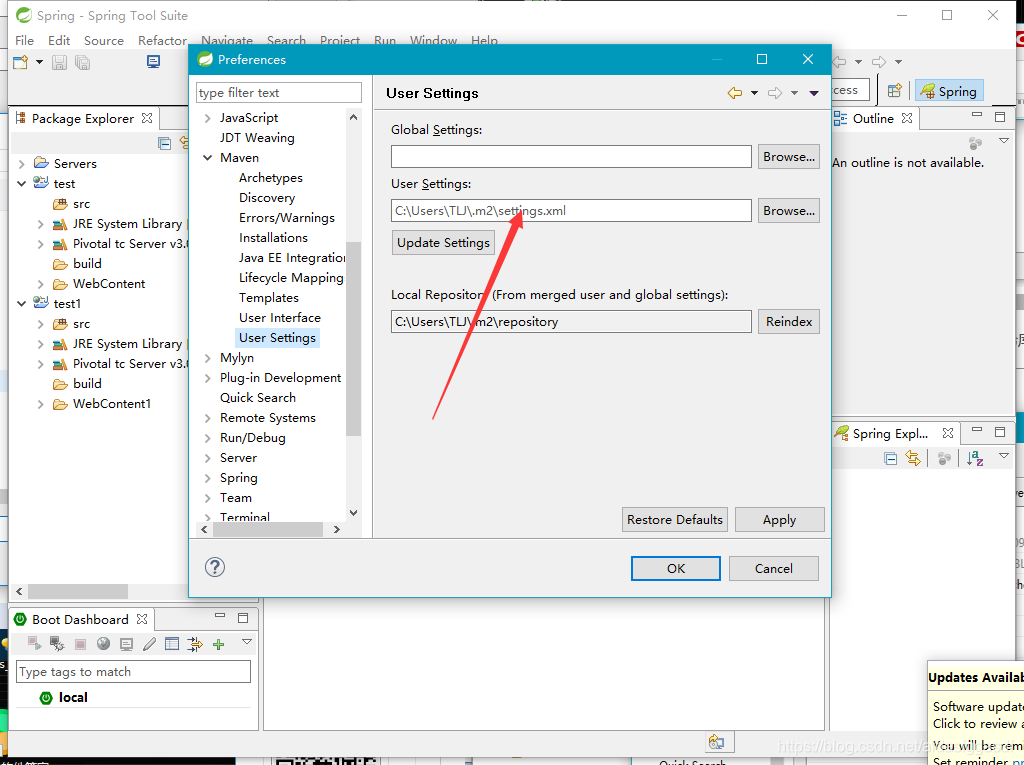The width and height of the screenshot is (1024, 765).
Task: Collapse the Maven preferences node
Action: [208, 158]
